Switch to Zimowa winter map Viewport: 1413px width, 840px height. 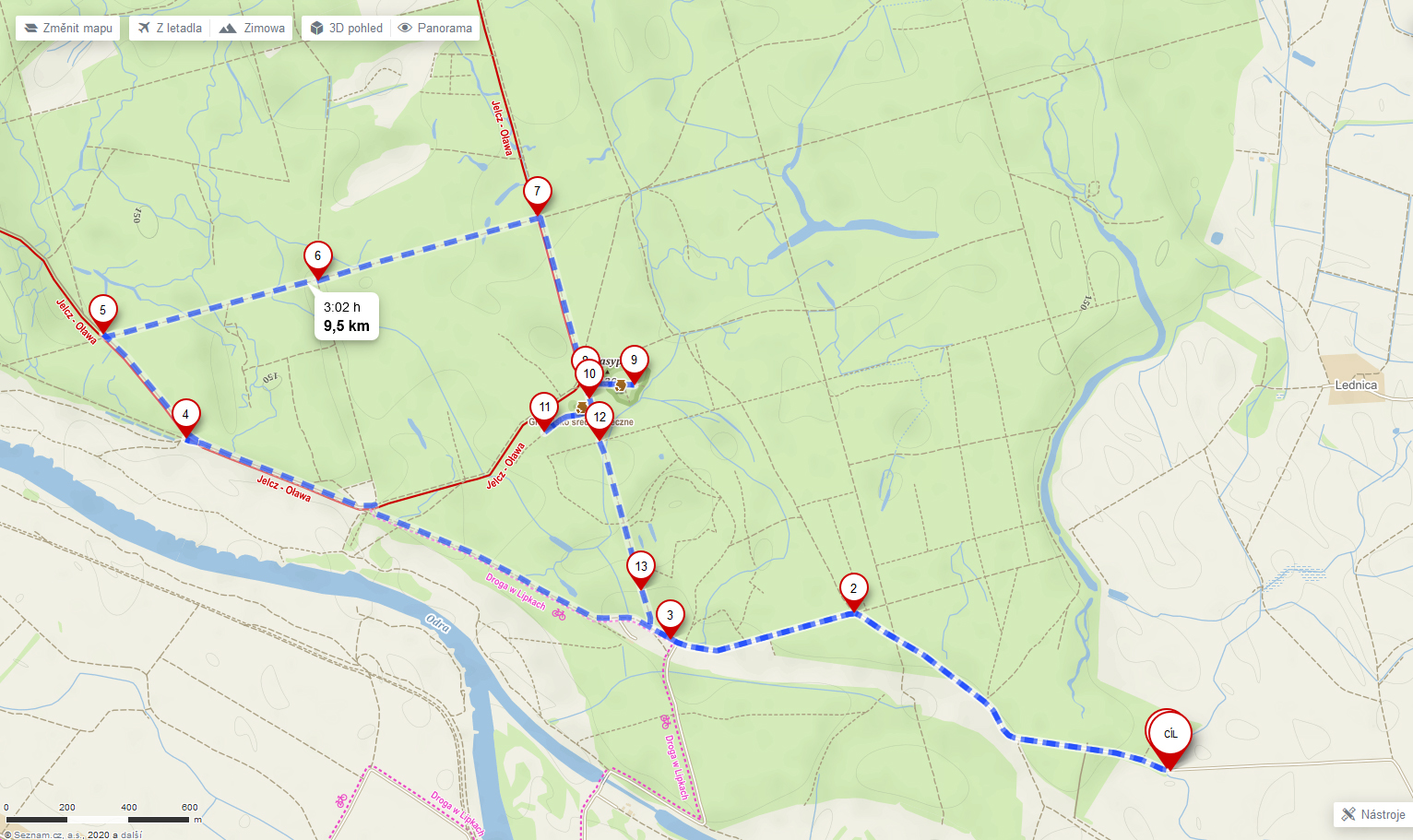point(252,28)
